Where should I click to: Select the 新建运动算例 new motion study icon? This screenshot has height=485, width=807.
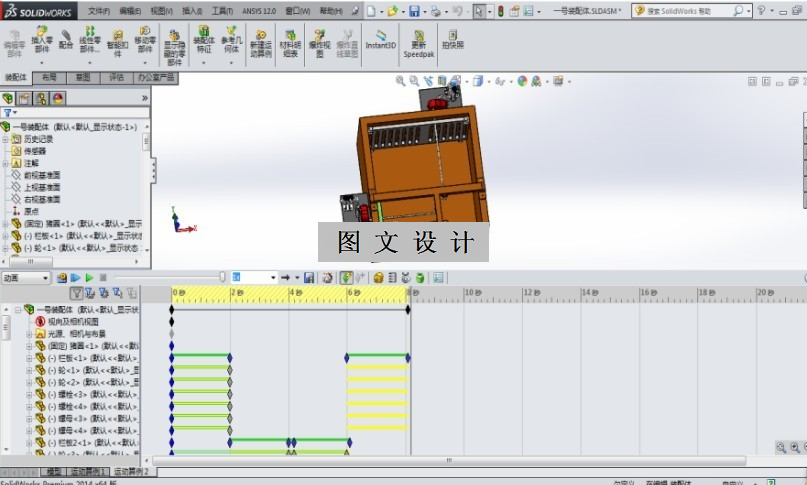261,42
